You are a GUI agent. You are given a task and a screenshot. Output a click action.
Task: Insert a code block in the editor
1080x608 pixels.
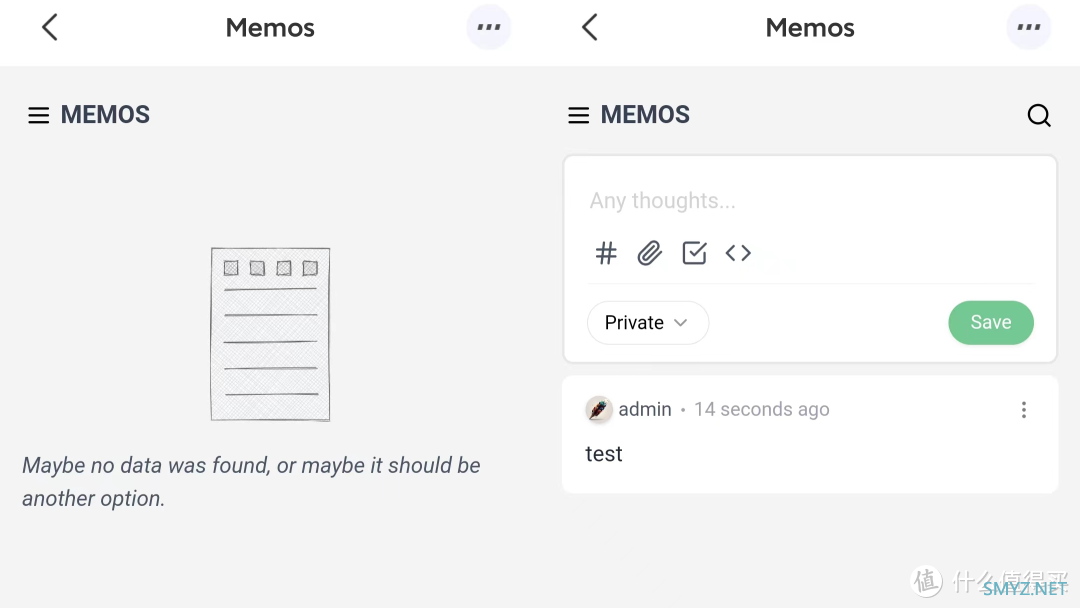click(738, 253)
